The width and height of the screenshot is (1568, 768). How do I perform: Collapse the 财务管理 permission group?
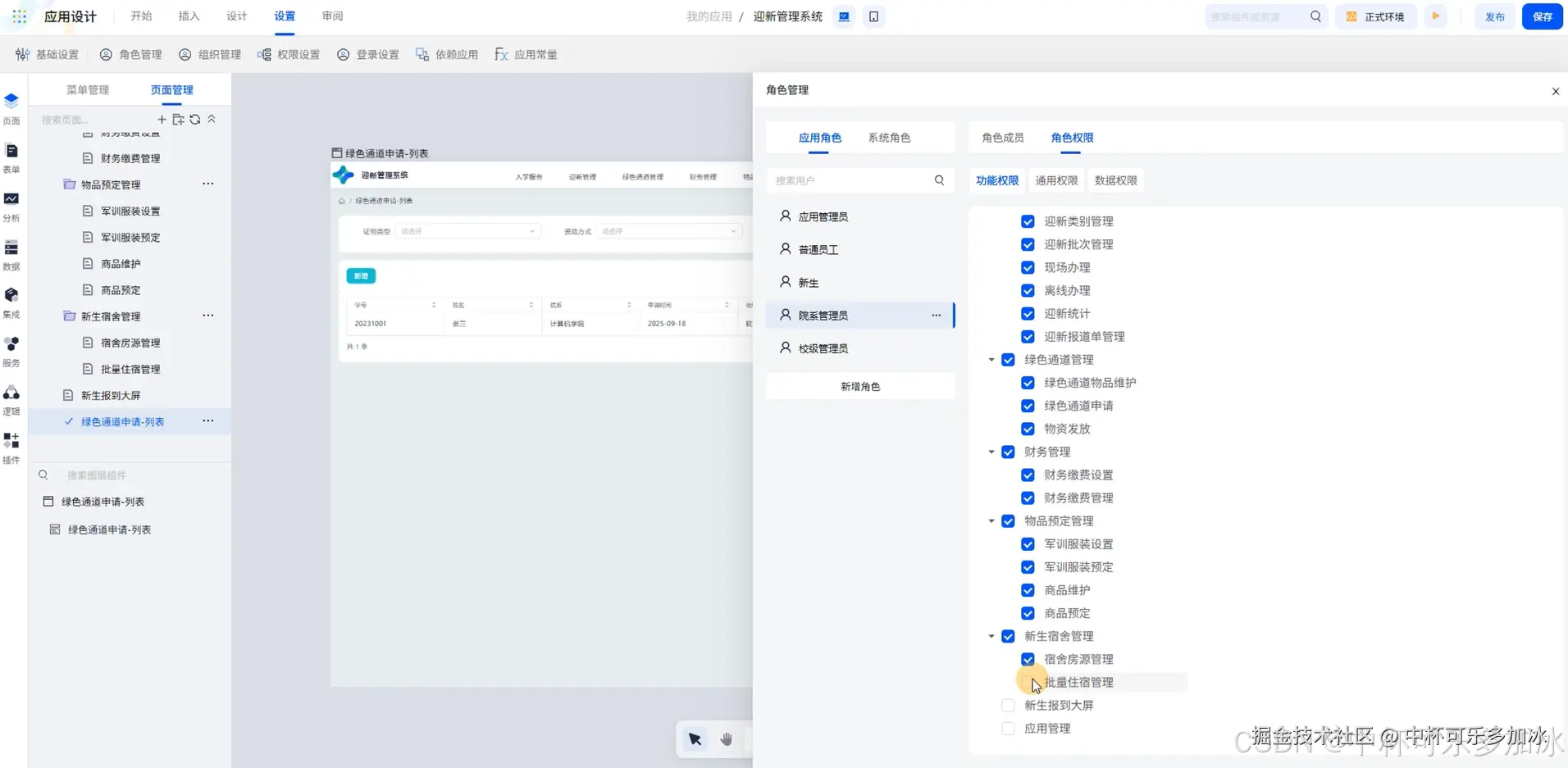(x=989, y=452)
